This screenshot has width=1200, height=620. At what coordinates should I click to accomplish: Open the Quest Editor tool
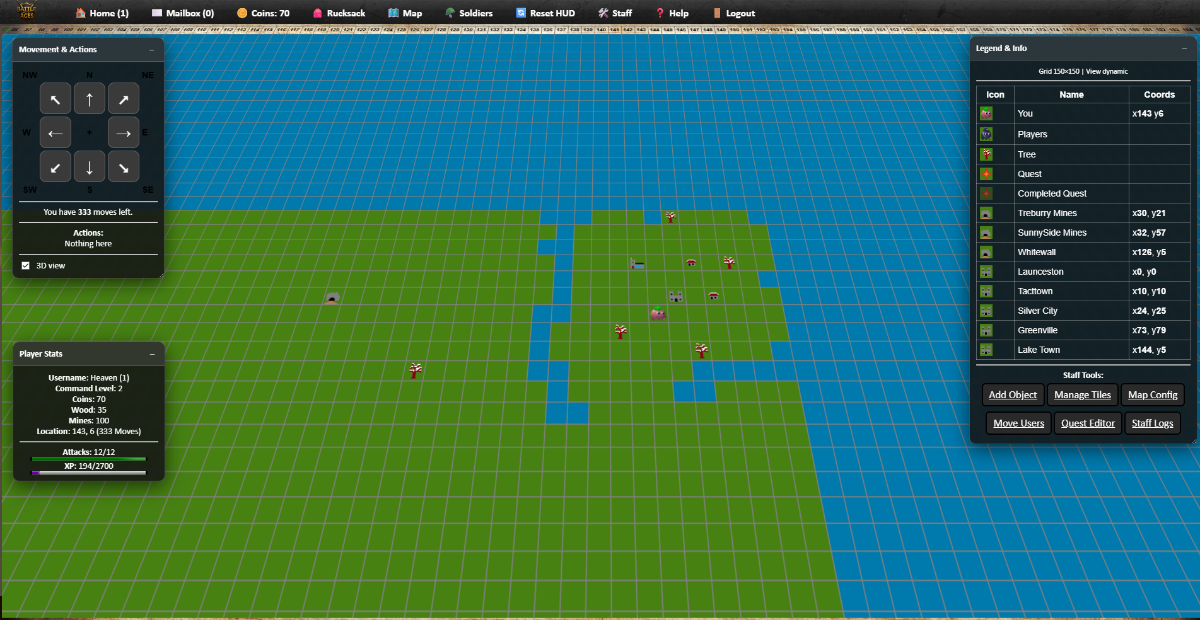point(1087,423)
